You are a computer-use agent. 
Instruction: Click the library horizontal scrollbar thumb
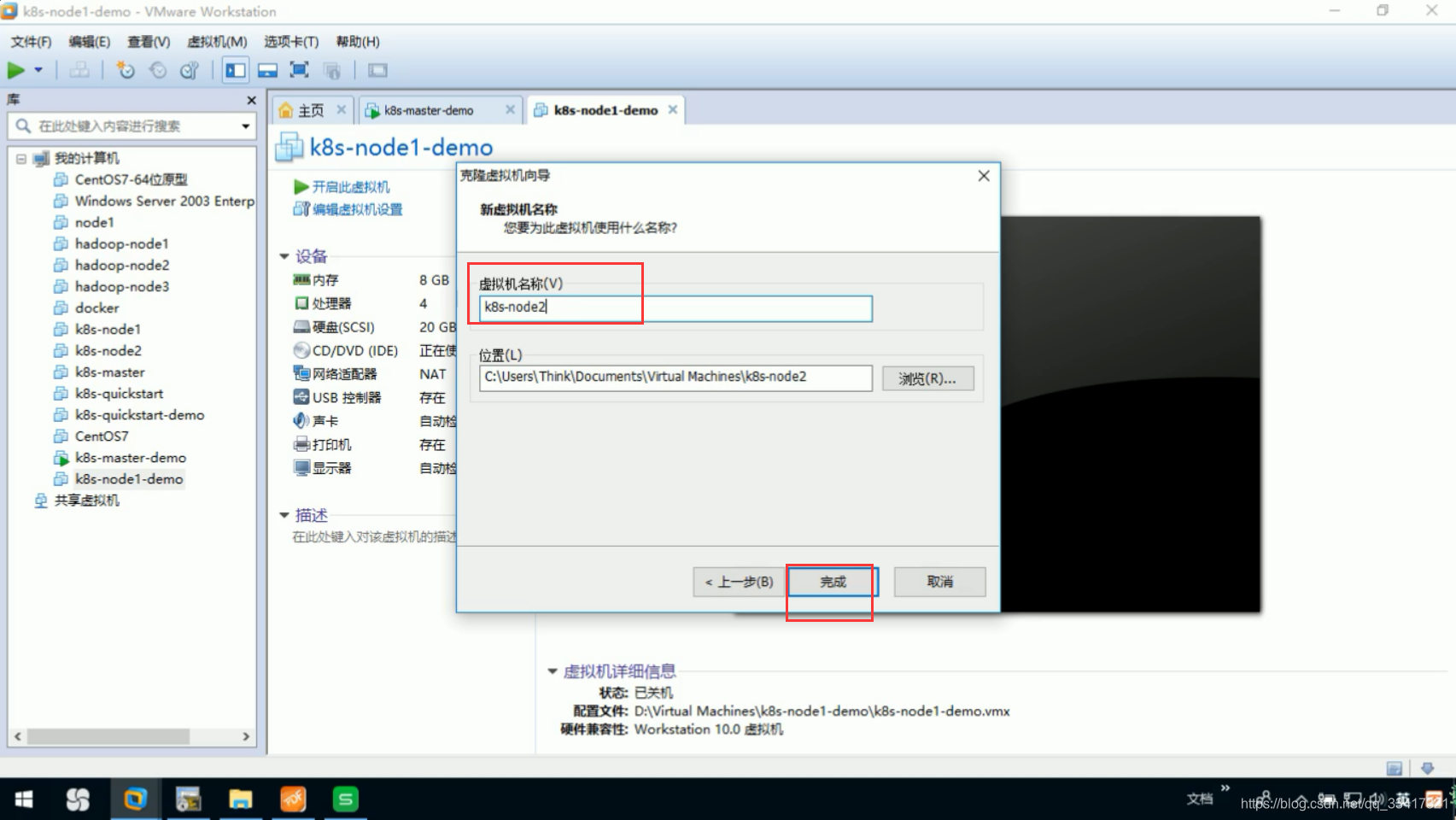[x=108, y=736]
